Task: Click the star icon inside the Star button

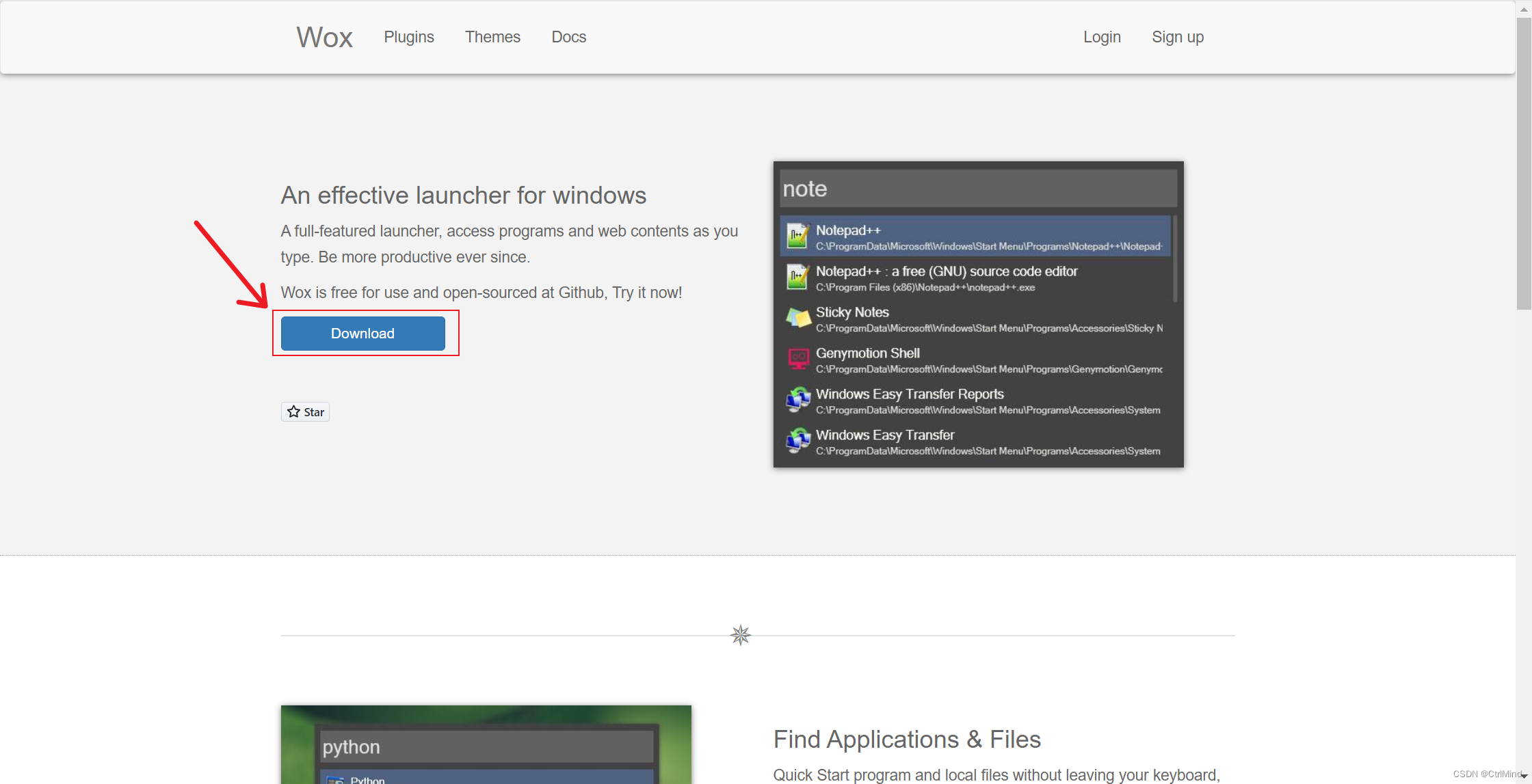Action: pyautogui.click(x=295, y=411)
